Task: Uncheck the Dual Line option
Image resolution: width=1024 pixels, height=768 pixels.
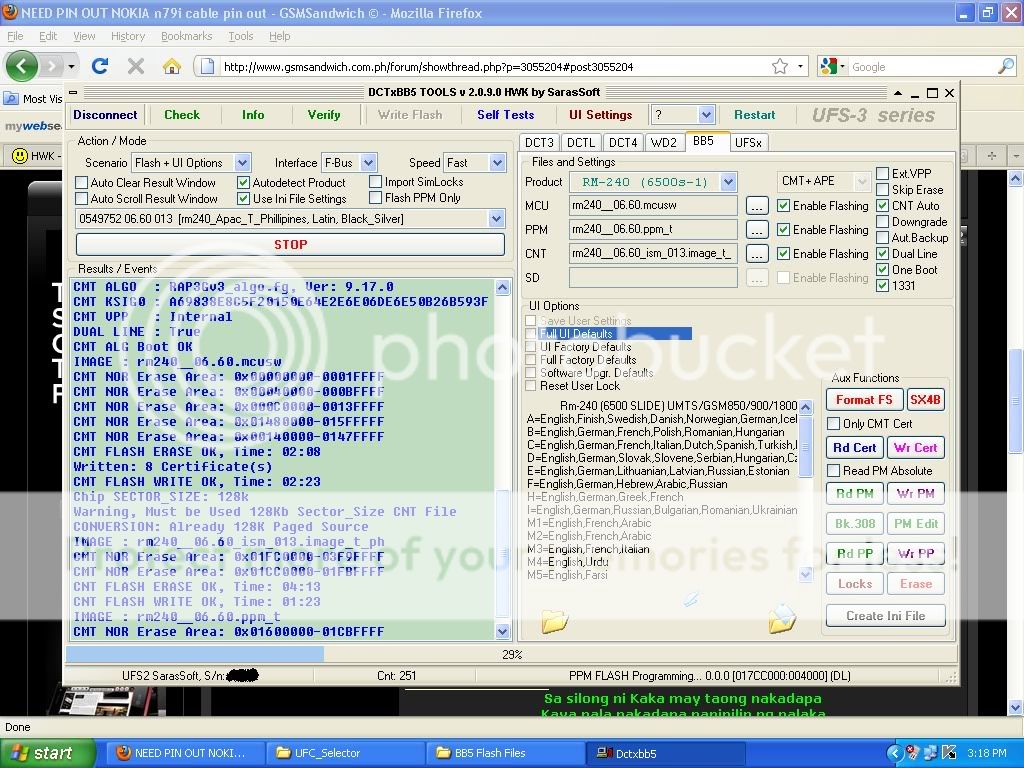Action: pyautogui.click(x=882, y=253)
